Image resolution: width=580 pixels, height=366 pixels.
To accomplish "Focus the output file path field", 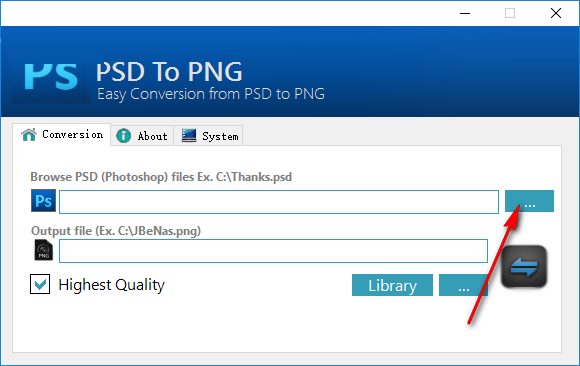I will (273, 251).
